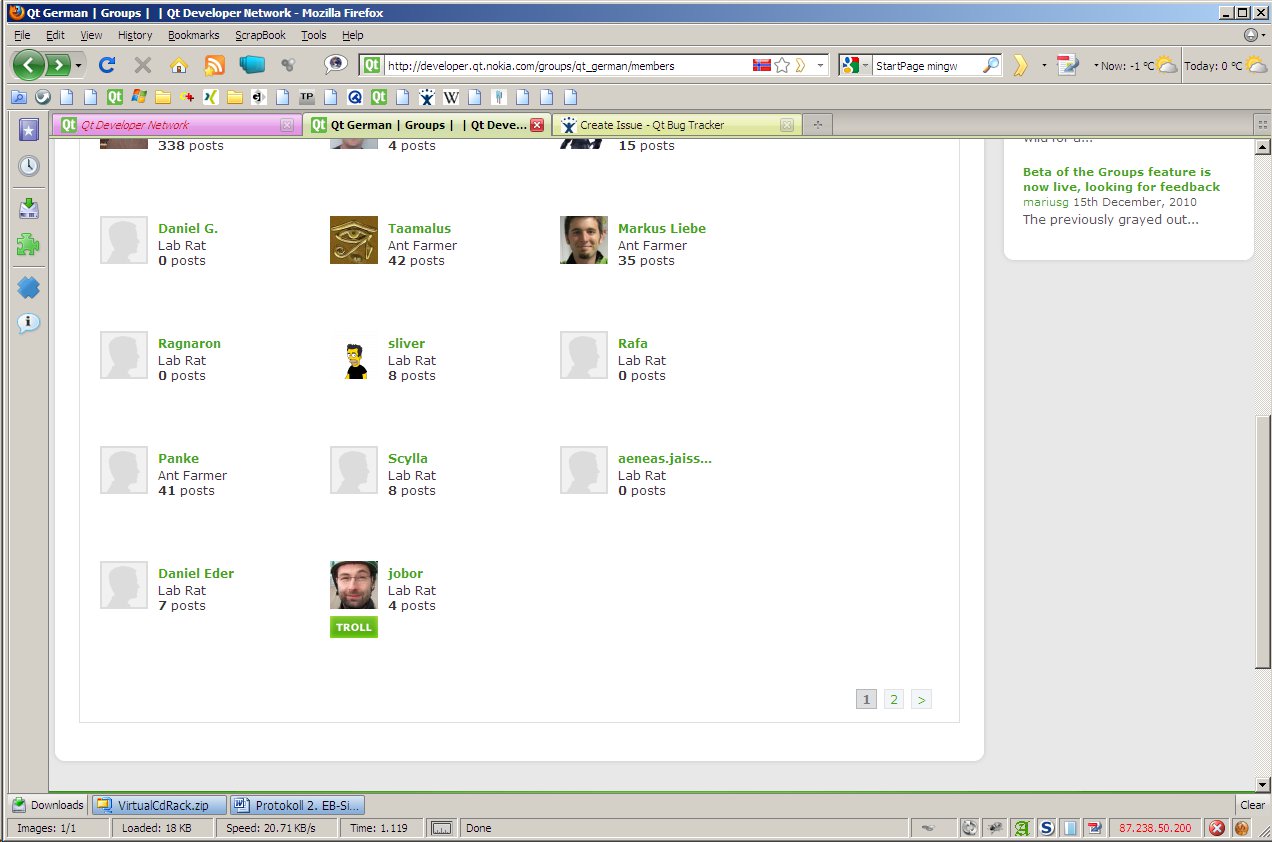Open the Bookmarks menu
The image size is (1272, 842).
[x=193, y=35]
